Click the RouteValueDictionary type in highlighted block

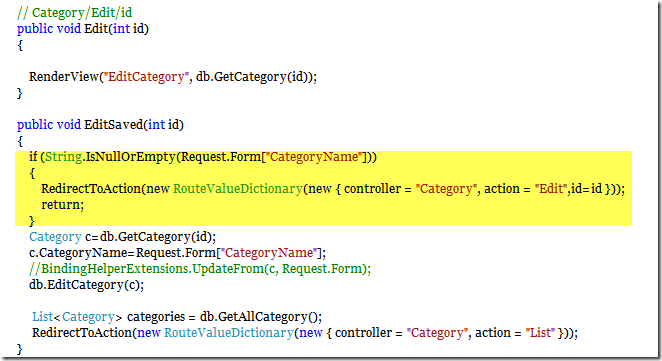click(238, 189)
